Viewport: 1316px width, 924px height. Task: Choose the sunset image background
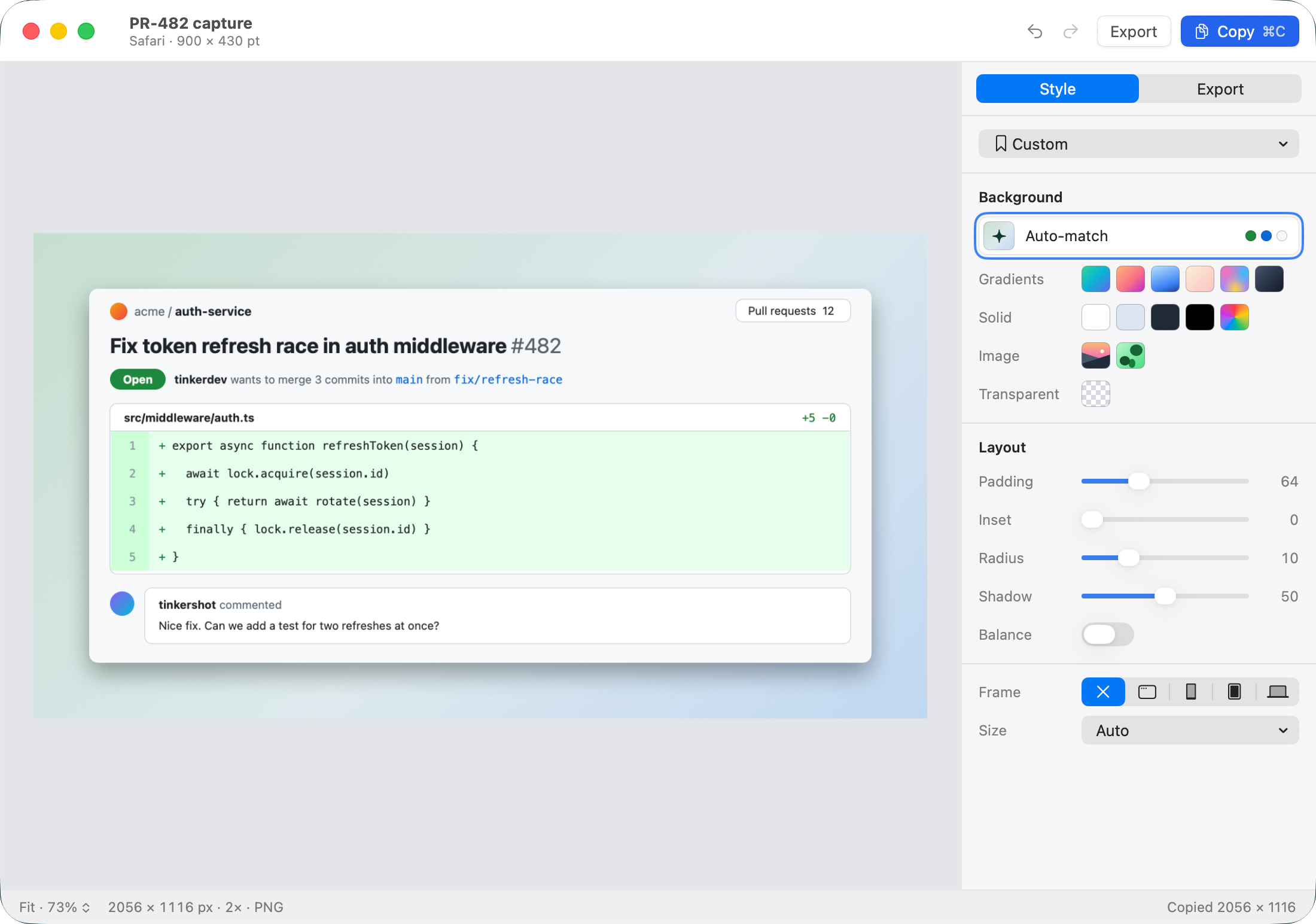(x=1096, y=355)
